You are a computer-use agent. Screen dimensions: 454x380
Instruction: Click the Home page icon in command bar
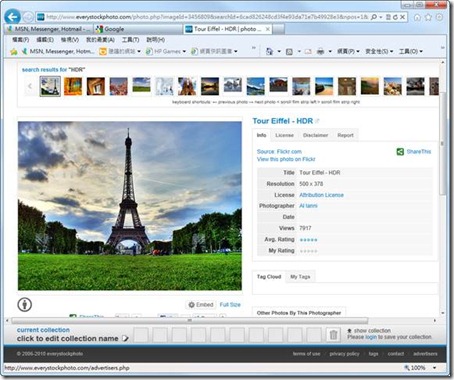click(269, 51)
